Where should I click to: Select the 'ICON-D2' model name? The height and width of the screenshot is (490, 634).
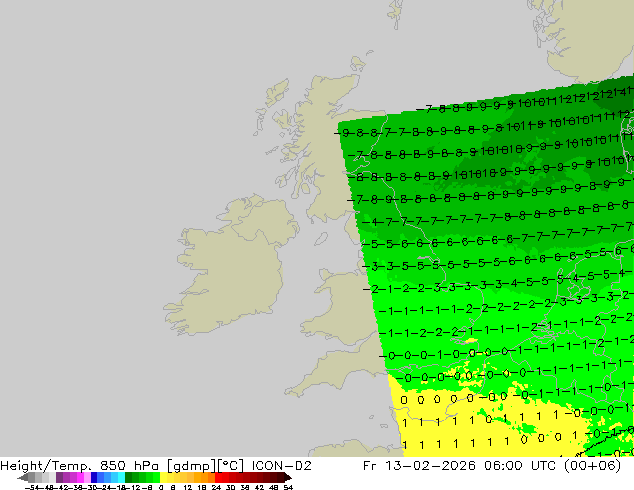(281, 466)
